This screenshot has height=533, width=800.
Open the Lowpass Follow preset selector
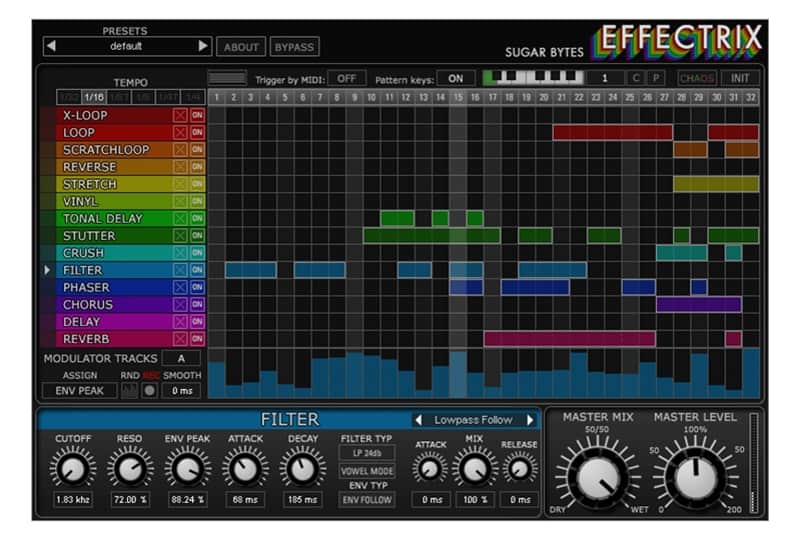473,420
